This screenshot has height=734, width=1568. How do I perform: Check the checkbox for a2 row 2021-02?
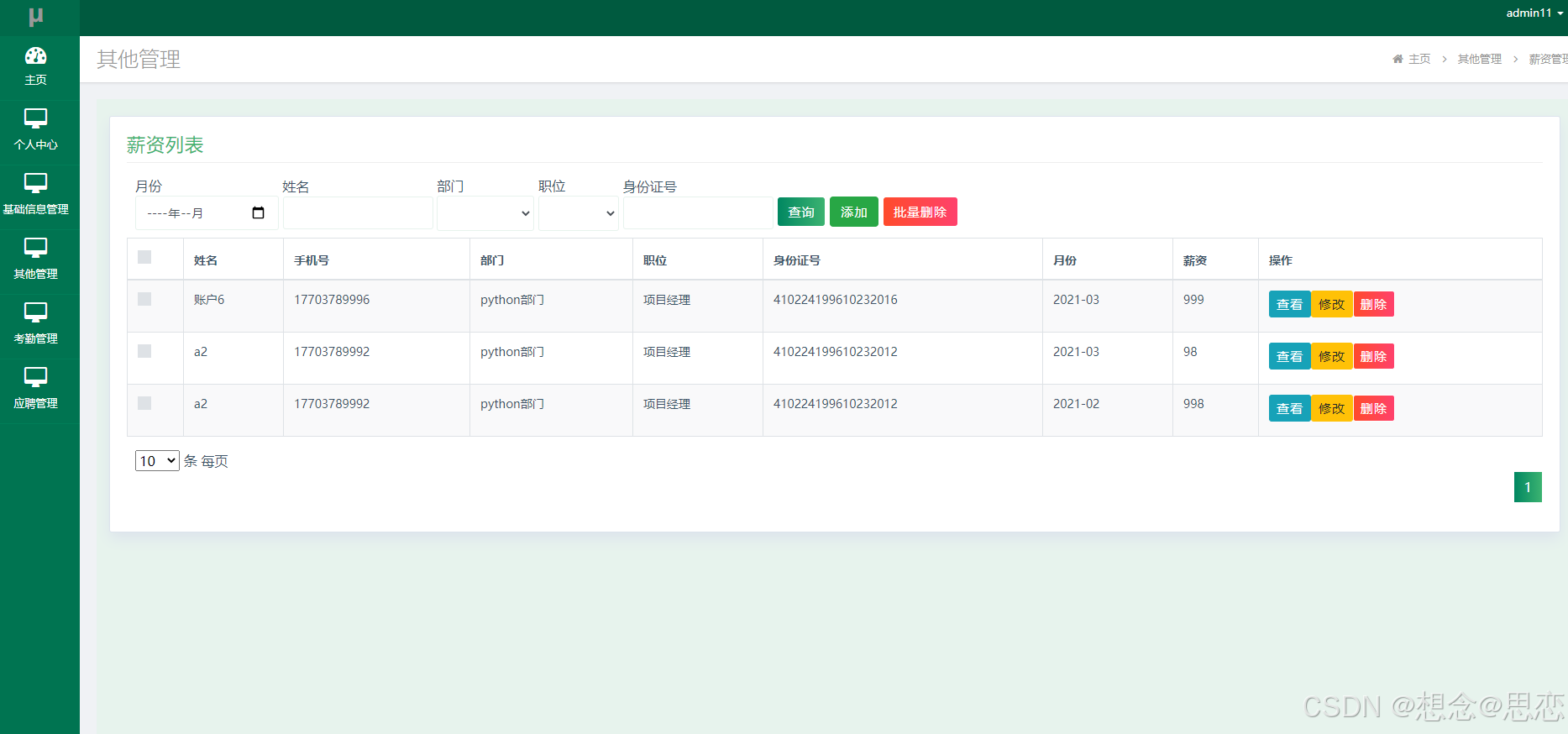pyautogui.click(x=144, y=403)
